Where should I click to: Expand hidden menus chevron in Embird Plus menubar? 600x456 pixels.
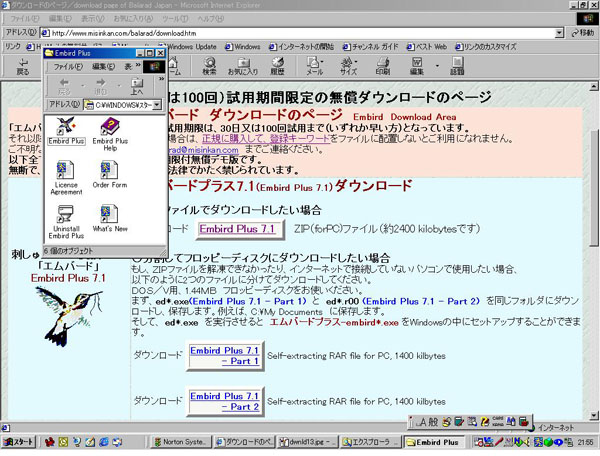[138, 65]
